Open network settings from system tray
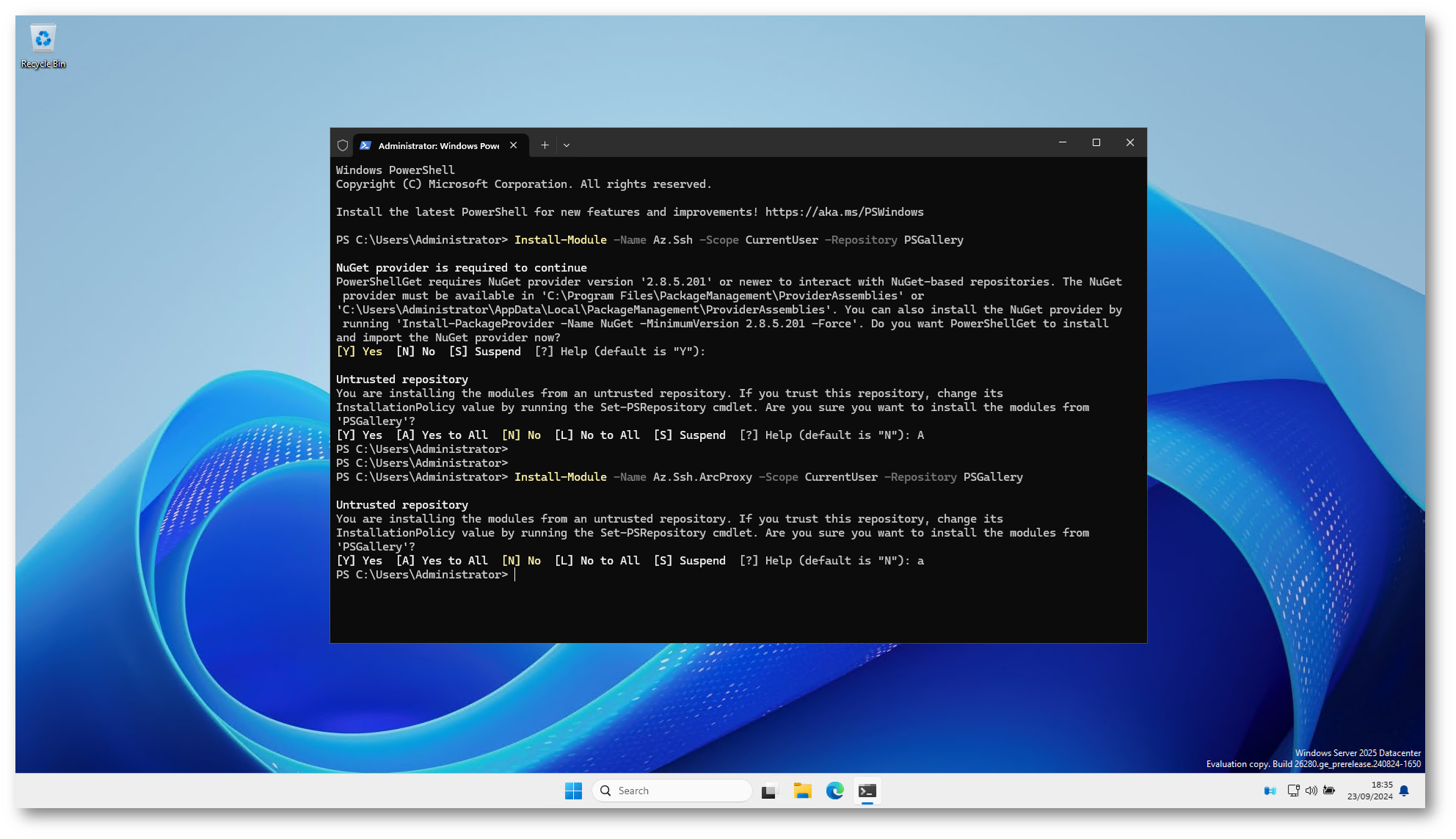 pos(1293,791)
